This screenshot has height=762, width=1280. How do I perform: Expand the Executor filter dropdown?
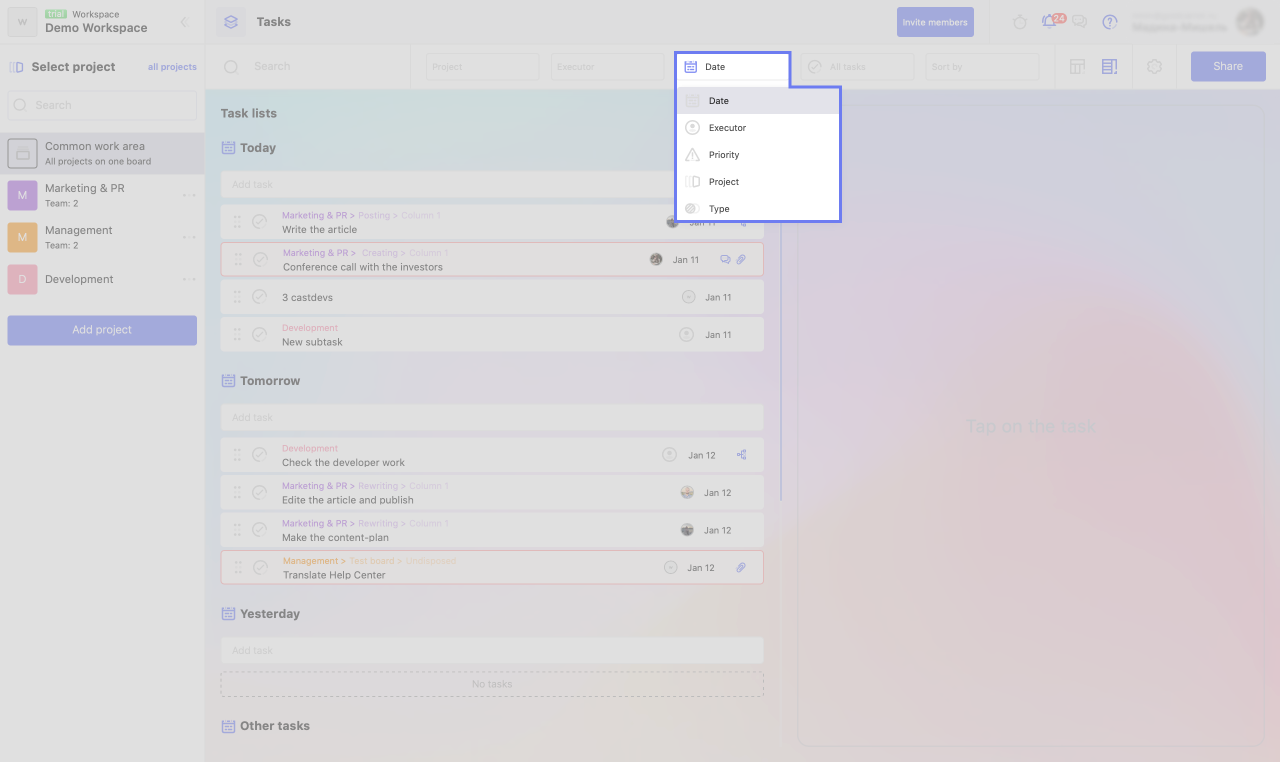(607, 67)
